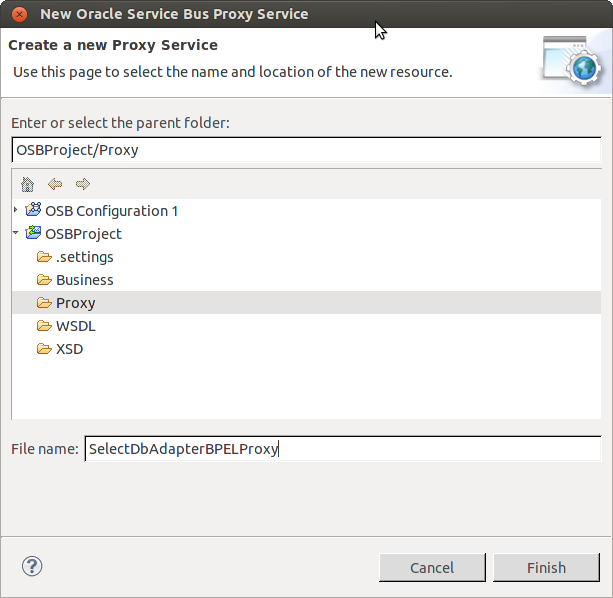The height and width of the screenshot is (598, 613).
Task: Click the parent folder path field
Action: point(306,150)
